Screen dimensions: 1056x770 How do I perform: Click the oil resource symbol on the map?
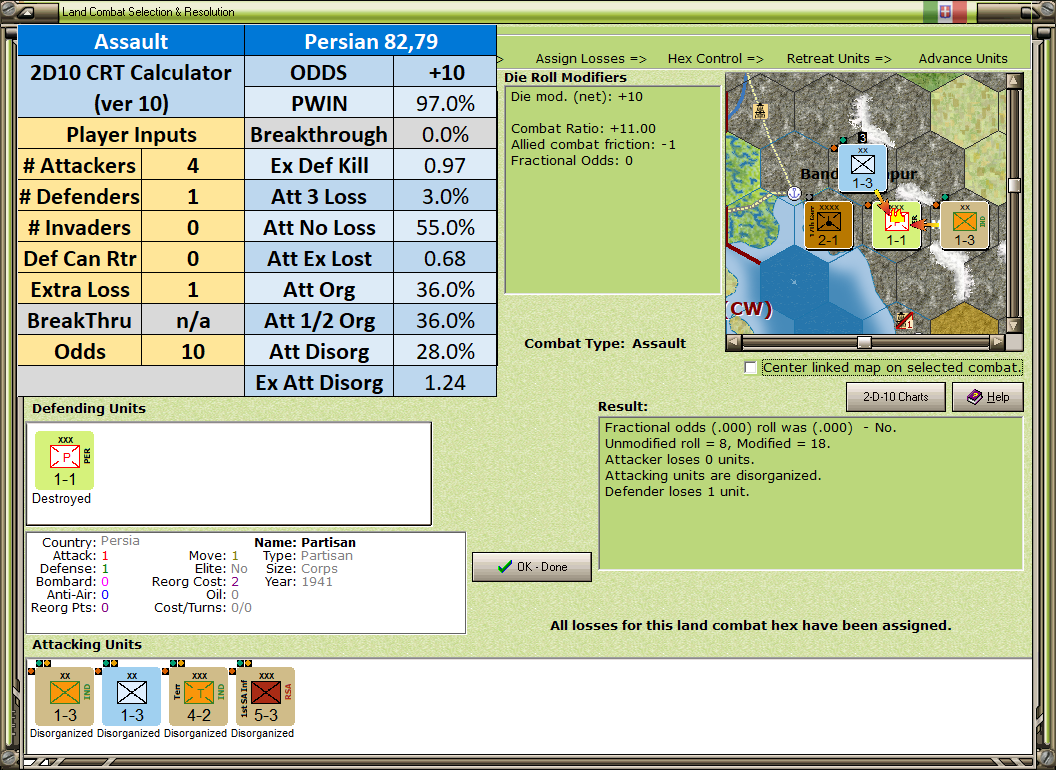click(x=760, y=110)
